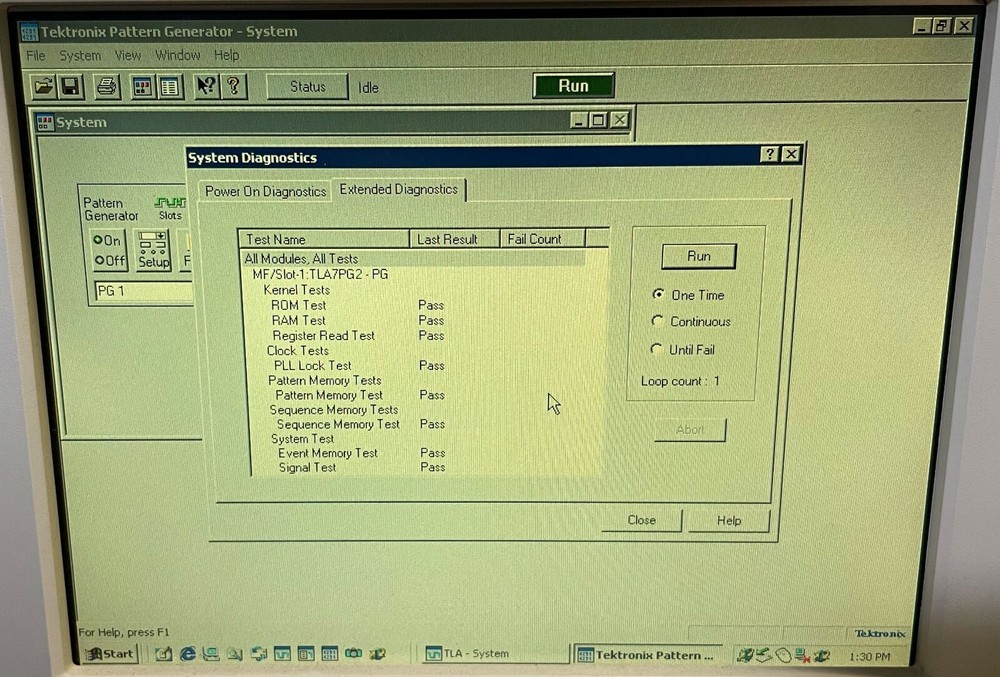Screen dimensions: 1000x677
Task: Select the One Time radio button
Action: (x=658, y=295)
